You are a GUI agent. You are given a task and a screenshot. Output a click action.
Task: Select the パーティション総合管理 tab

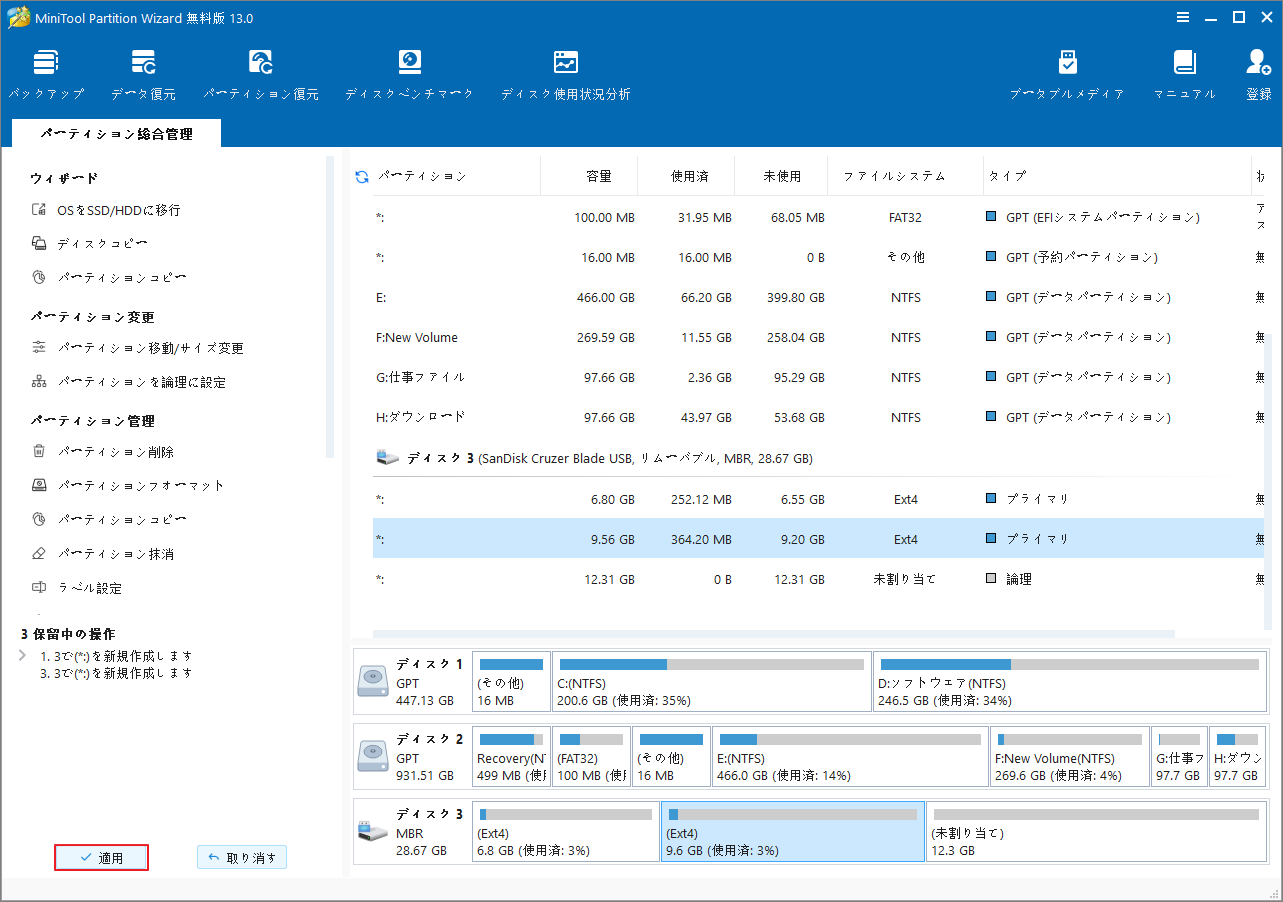[116, 132]
